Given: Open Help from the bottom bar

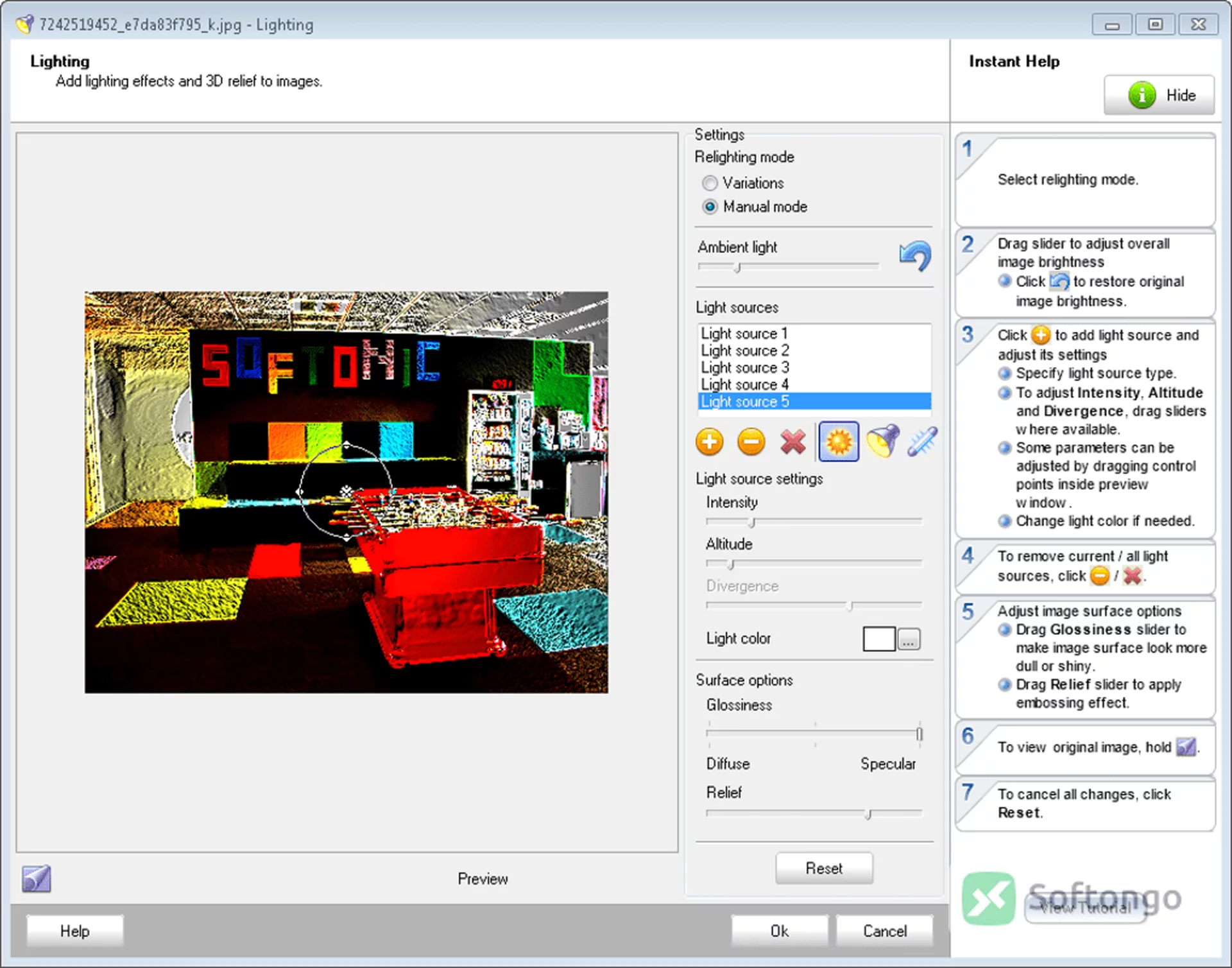Looking at the screenshot, I should click(75, 931).
